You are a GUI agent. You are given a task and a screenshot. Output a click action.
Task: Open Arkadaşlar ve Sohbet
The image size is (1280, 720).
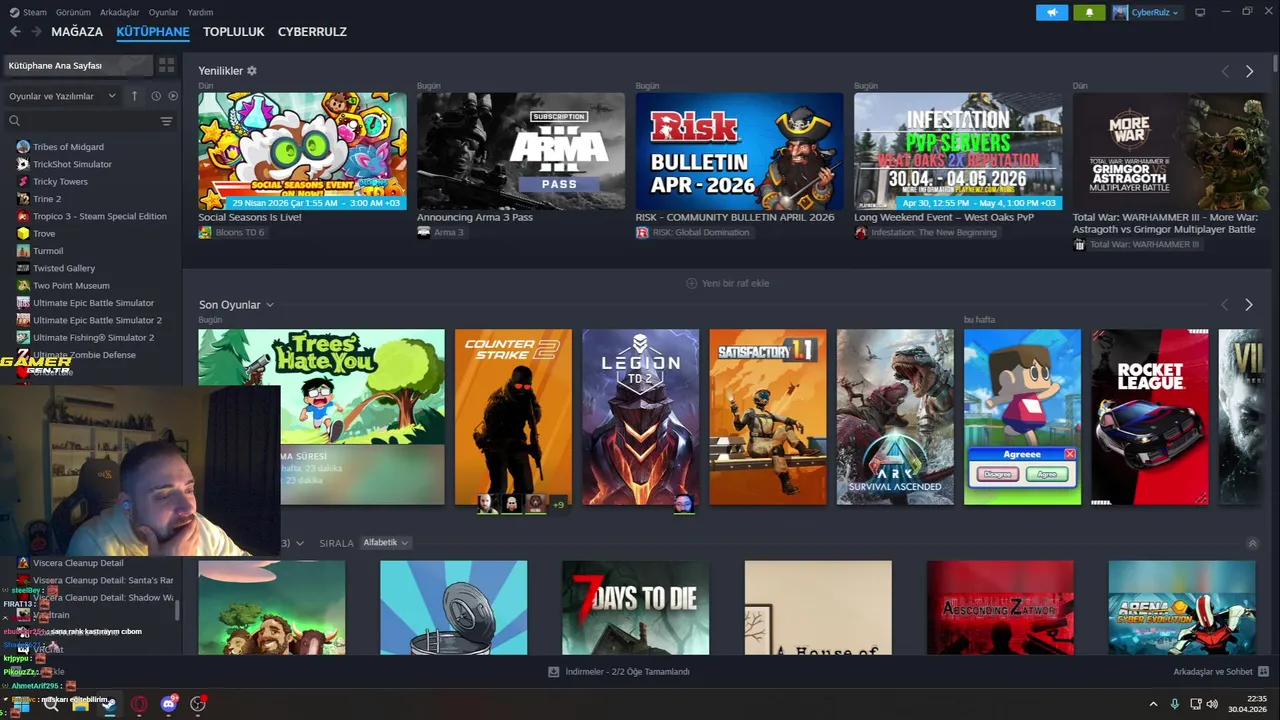(x=1221, y=672)
